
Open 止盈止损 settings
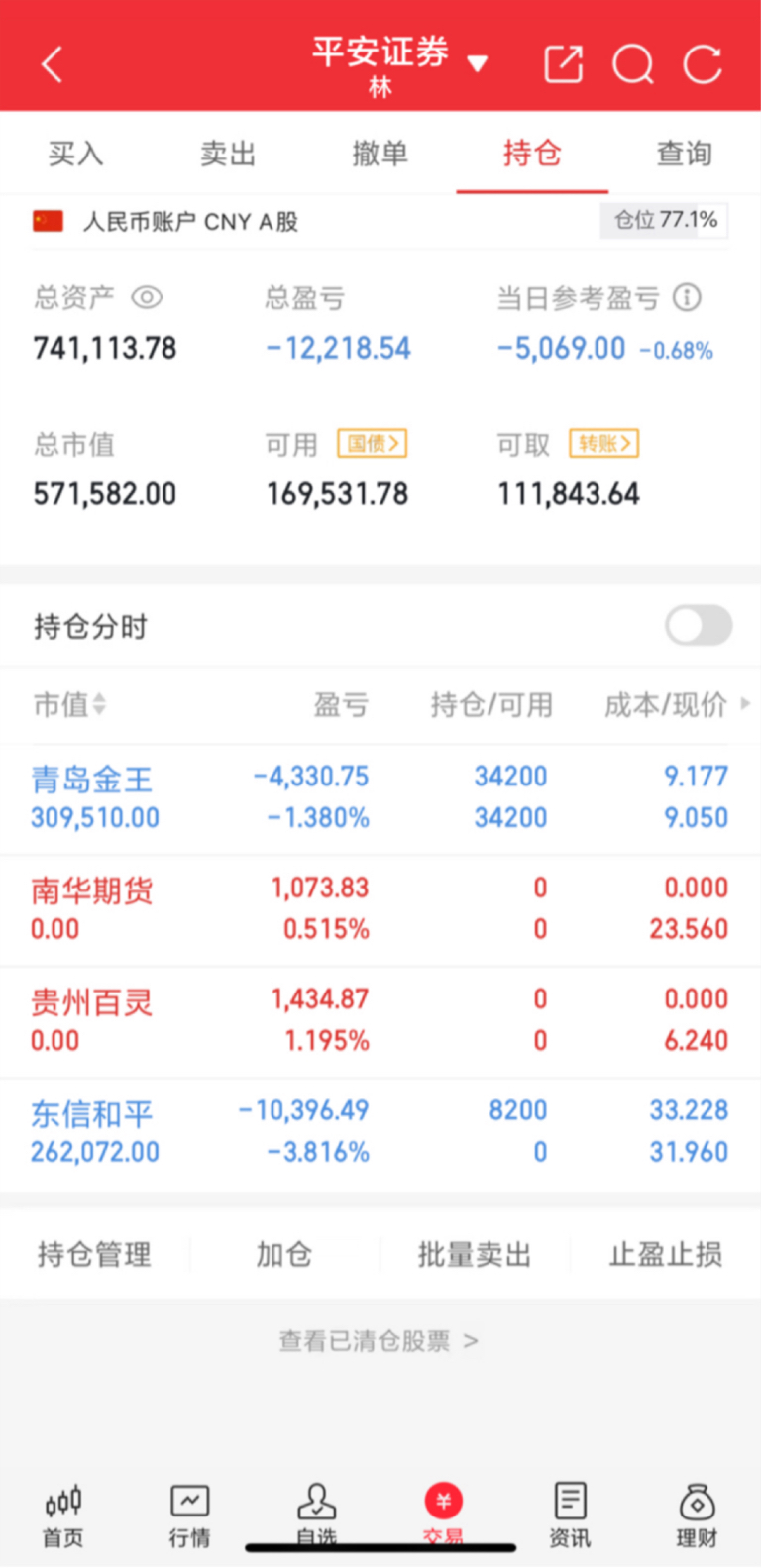(x=665, y=1254)
